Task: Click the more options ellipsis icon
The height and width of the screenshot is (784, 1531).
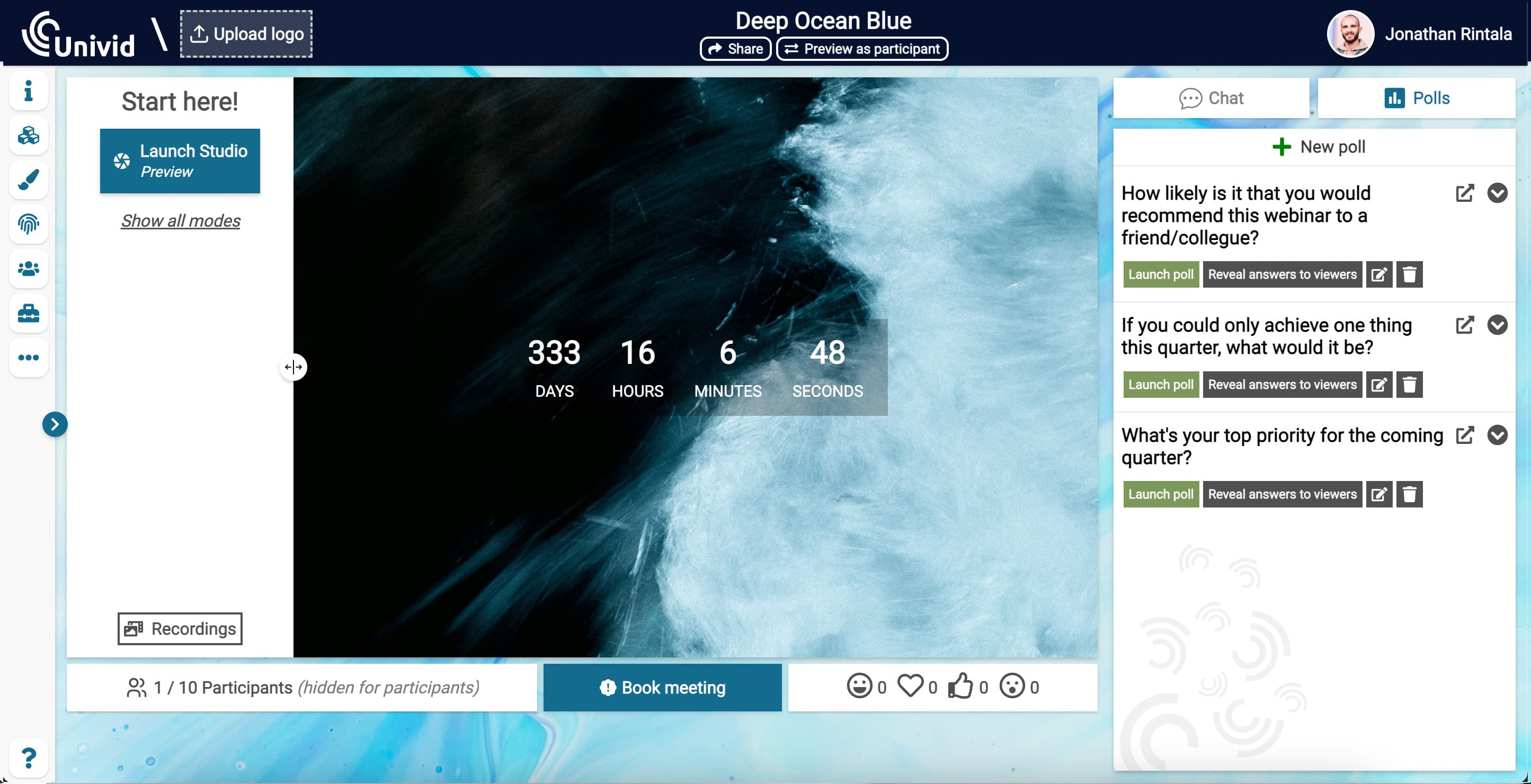Action: click(x=27, y=357)
